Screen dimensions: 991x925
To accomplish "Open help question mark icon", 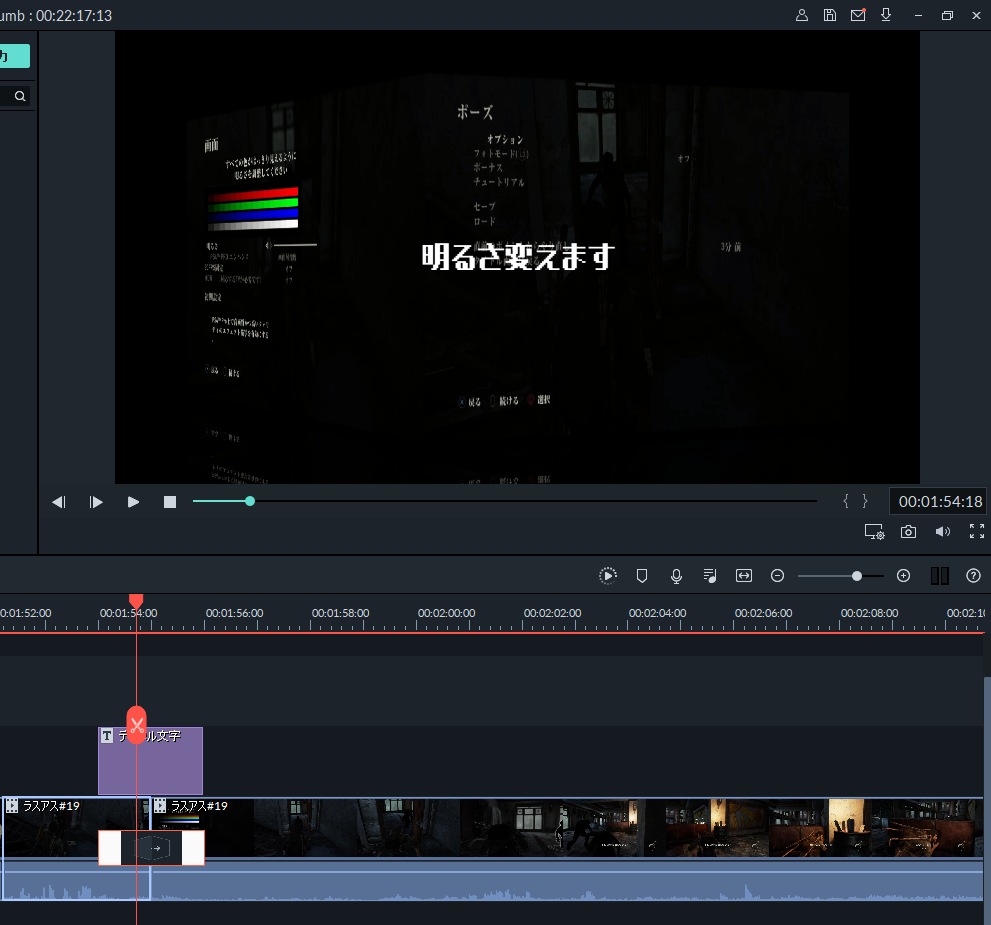I will point(973,576).
